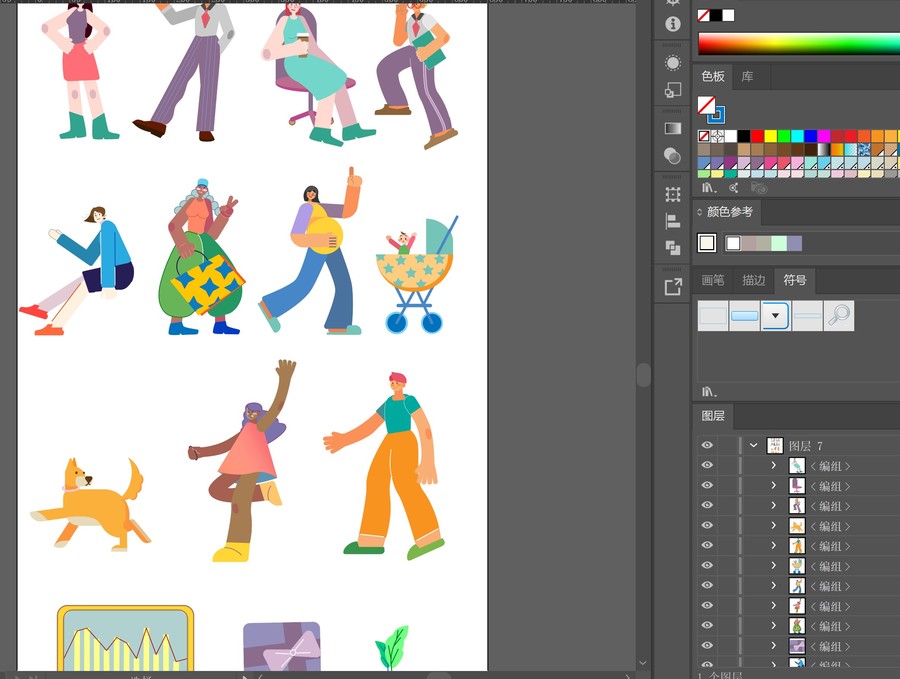Open the Transparency overlapping-circles panel icon
Screen dimensions: 900x679
673,155
